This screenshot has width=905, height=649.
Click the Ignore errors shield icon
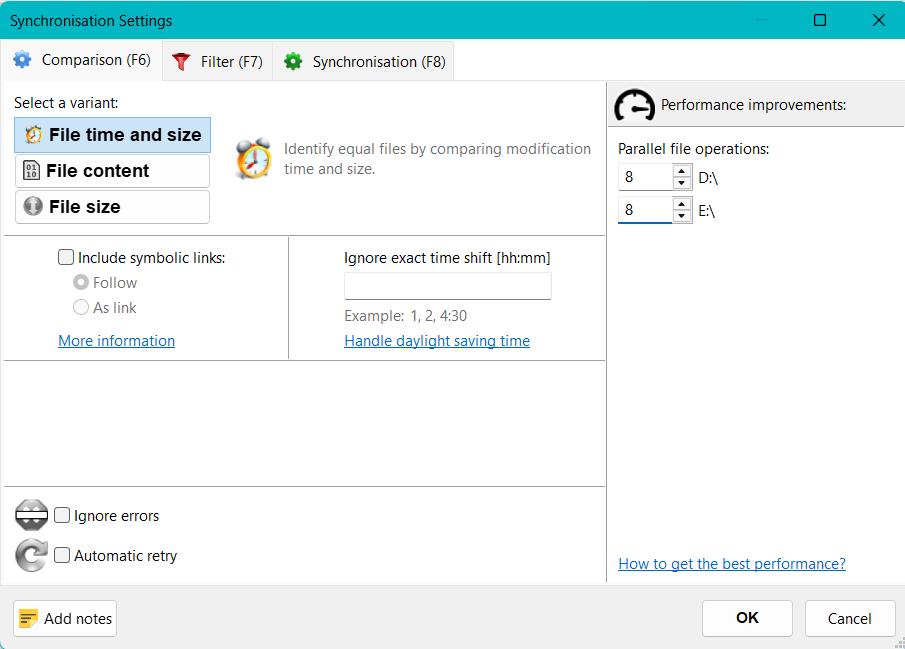[x=31, y=515]
